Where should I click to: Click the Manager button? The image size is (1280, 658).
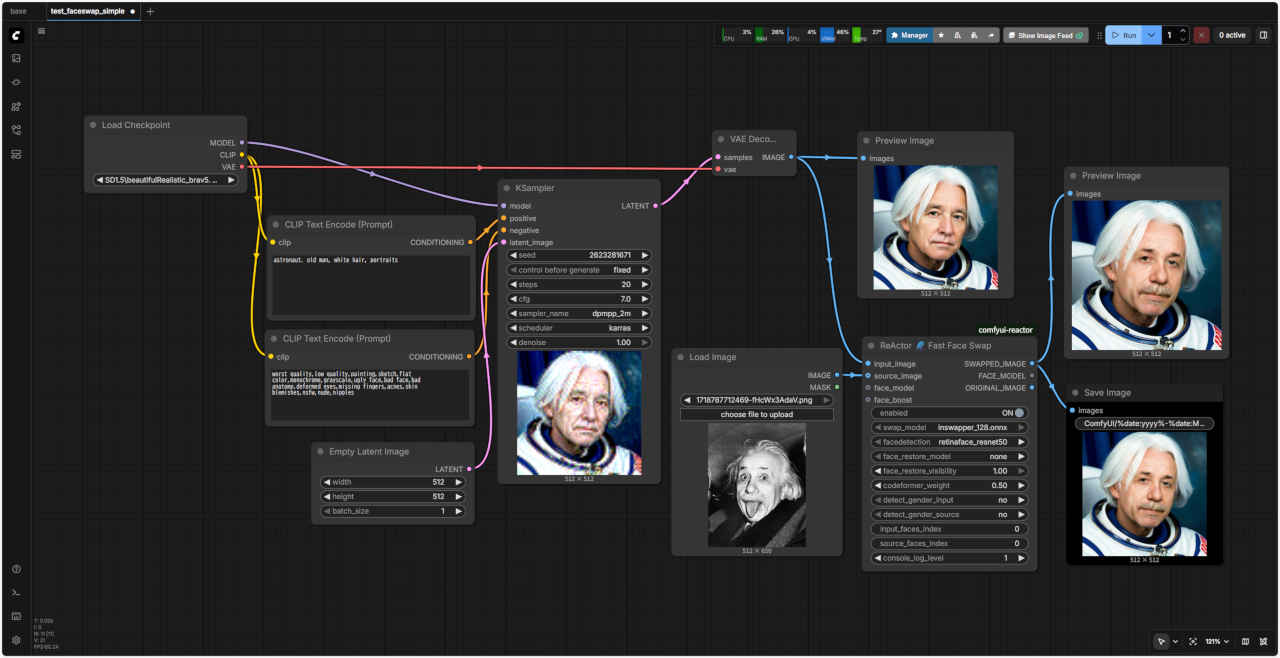click(x=909, y=35)
